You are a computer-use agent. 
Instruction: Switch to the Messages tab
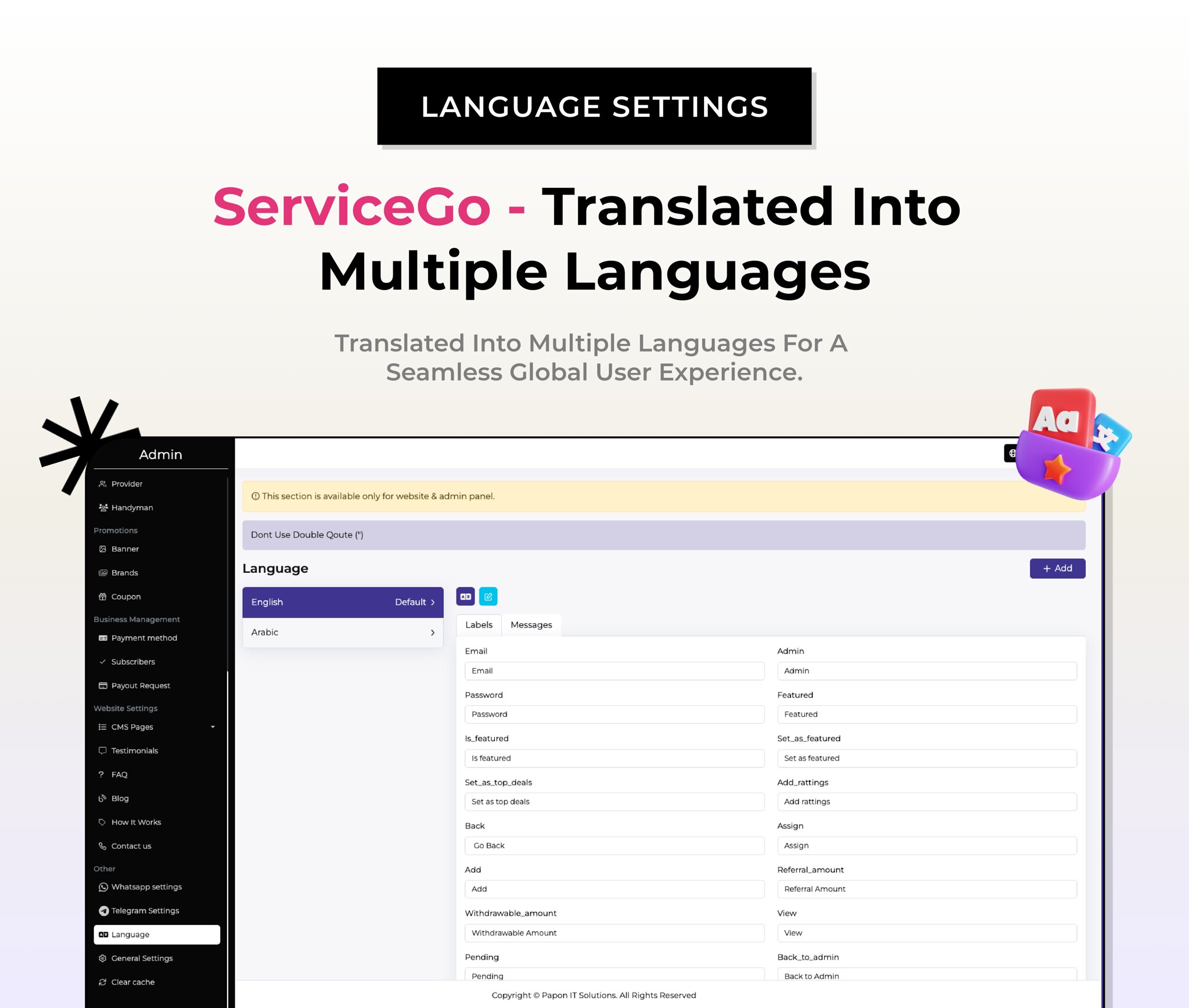531,625
